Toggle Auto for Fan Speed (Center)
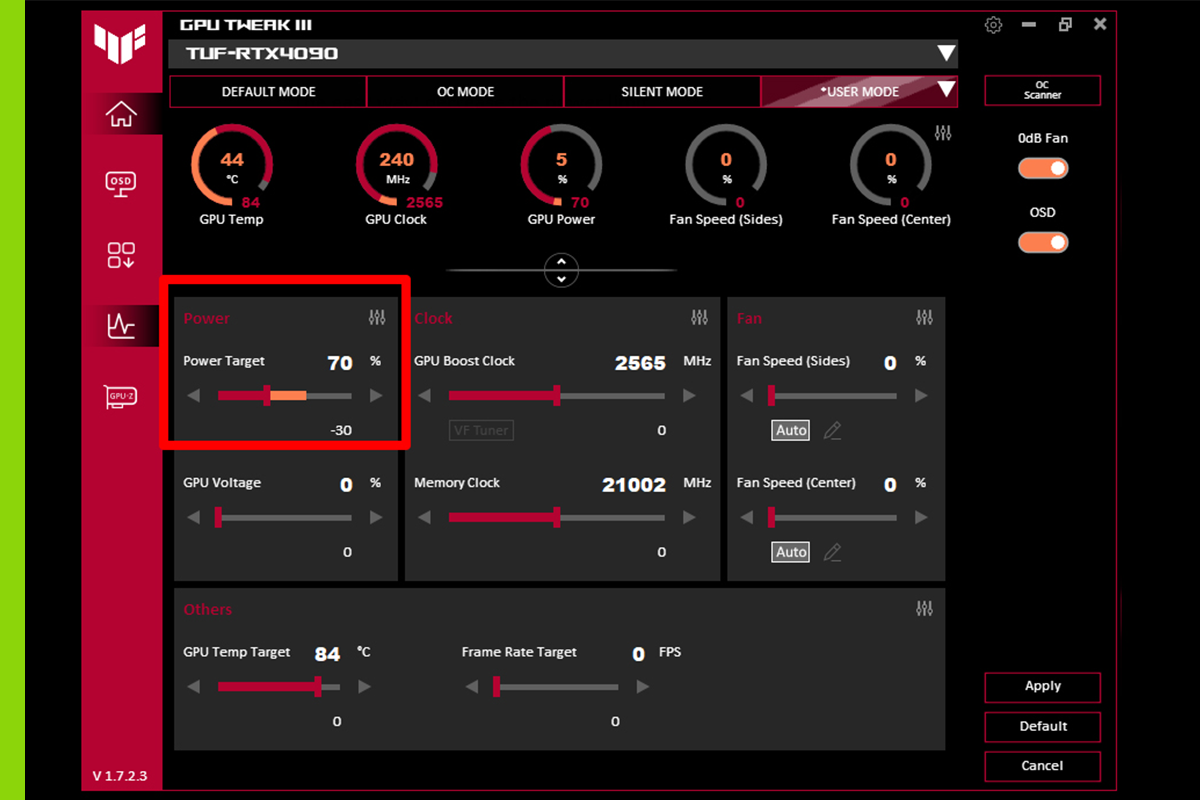The height and width of the screenshot is (800, 1200). [791, 552]
